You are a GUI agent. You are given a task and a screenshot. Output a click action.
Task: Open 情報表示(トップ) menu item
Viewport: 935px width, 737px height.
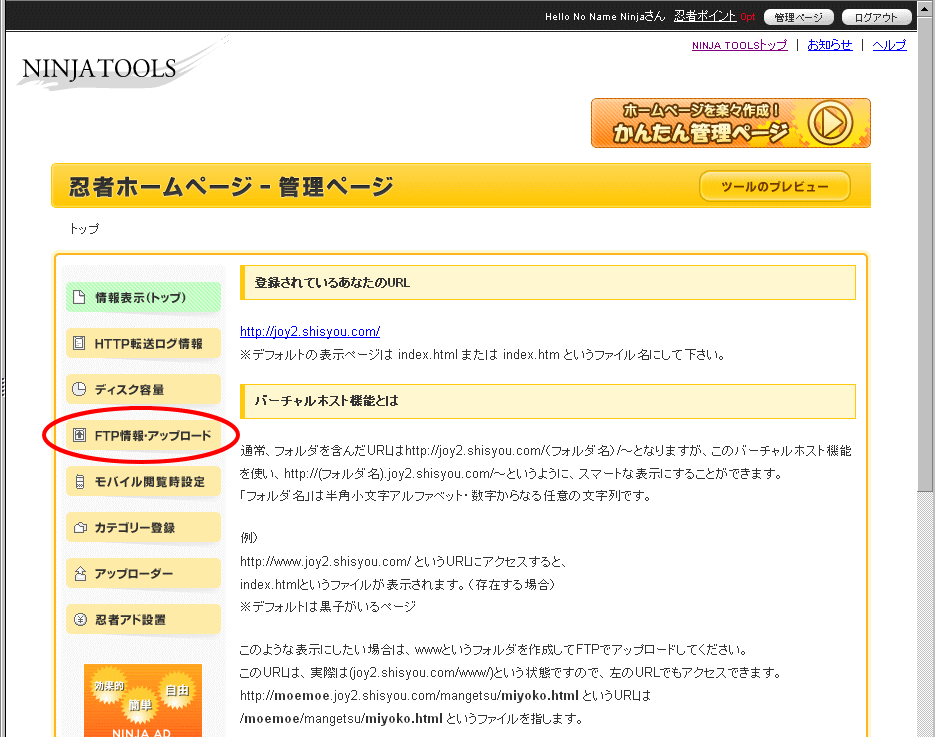click(143, 297)
